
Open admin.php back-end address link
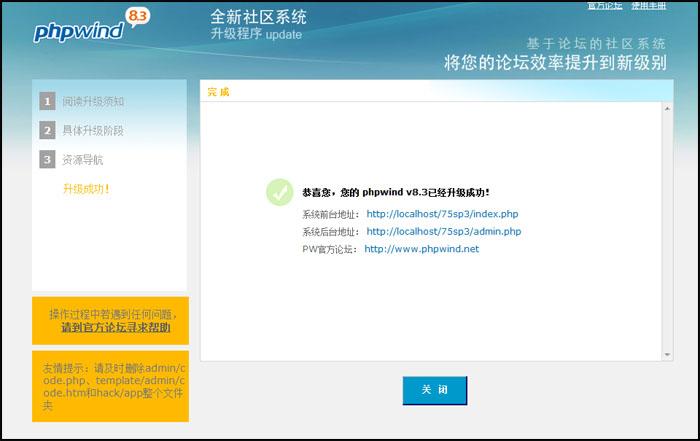click(x=444, y=231)
